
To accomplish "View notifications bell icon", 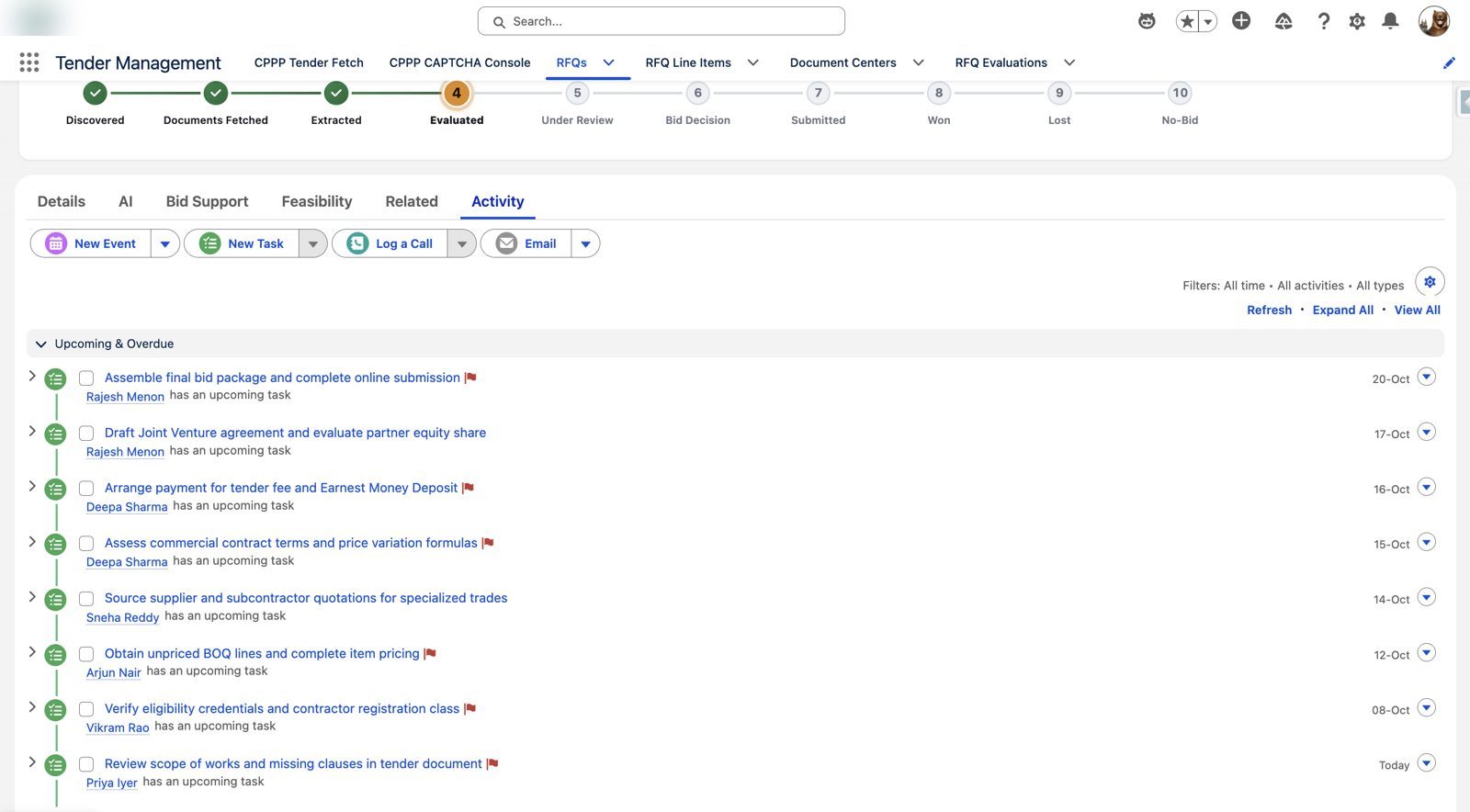I will click(x=1391, y=21).
